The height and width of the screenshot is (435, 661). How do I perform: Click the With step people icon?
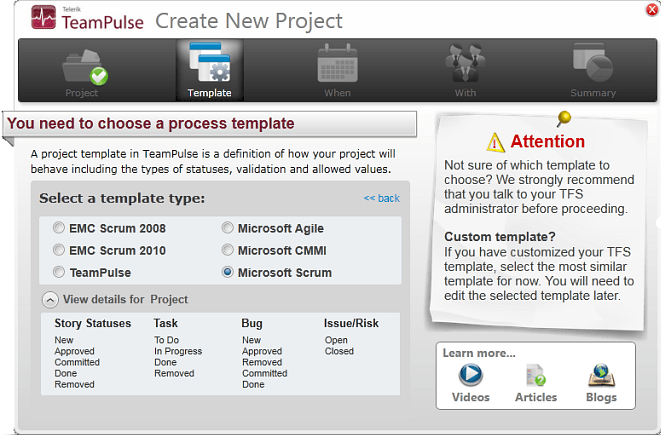tap(465, 63)
